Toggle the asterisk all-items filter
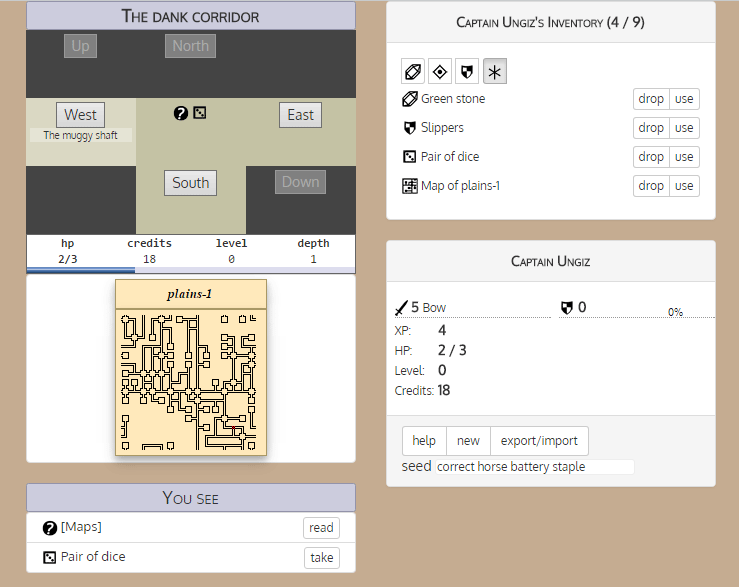Screen dimensions: 739x587 click(x=494, y=71)
